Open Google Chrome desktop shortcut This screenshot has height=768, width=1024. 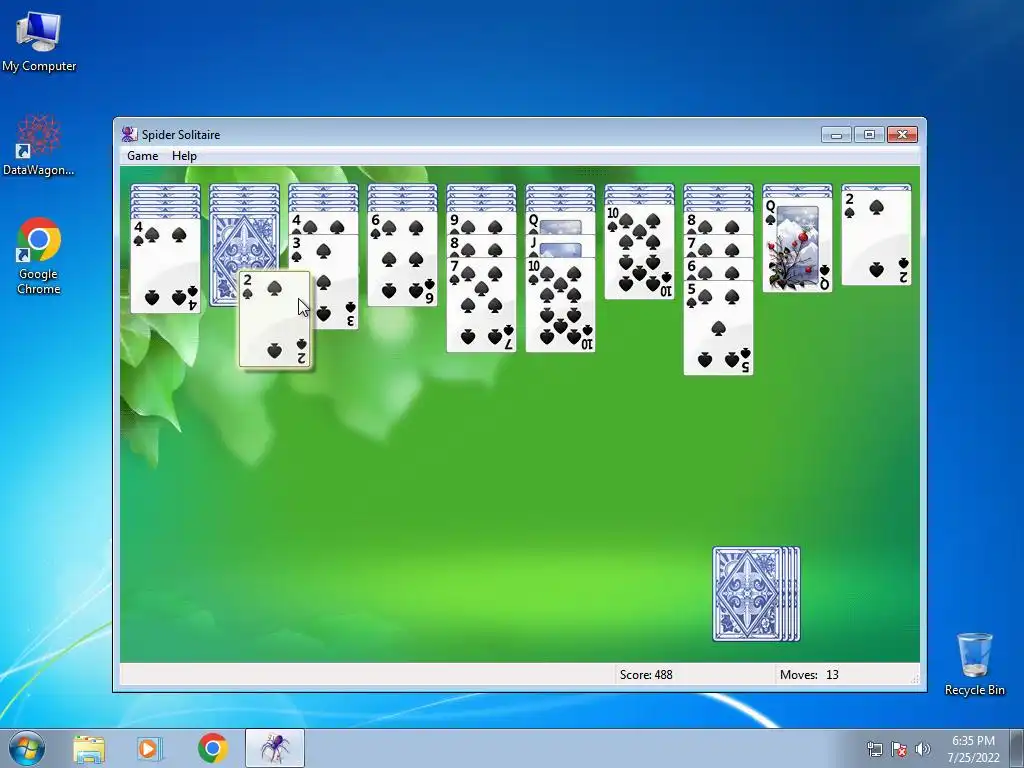(39, 256)
